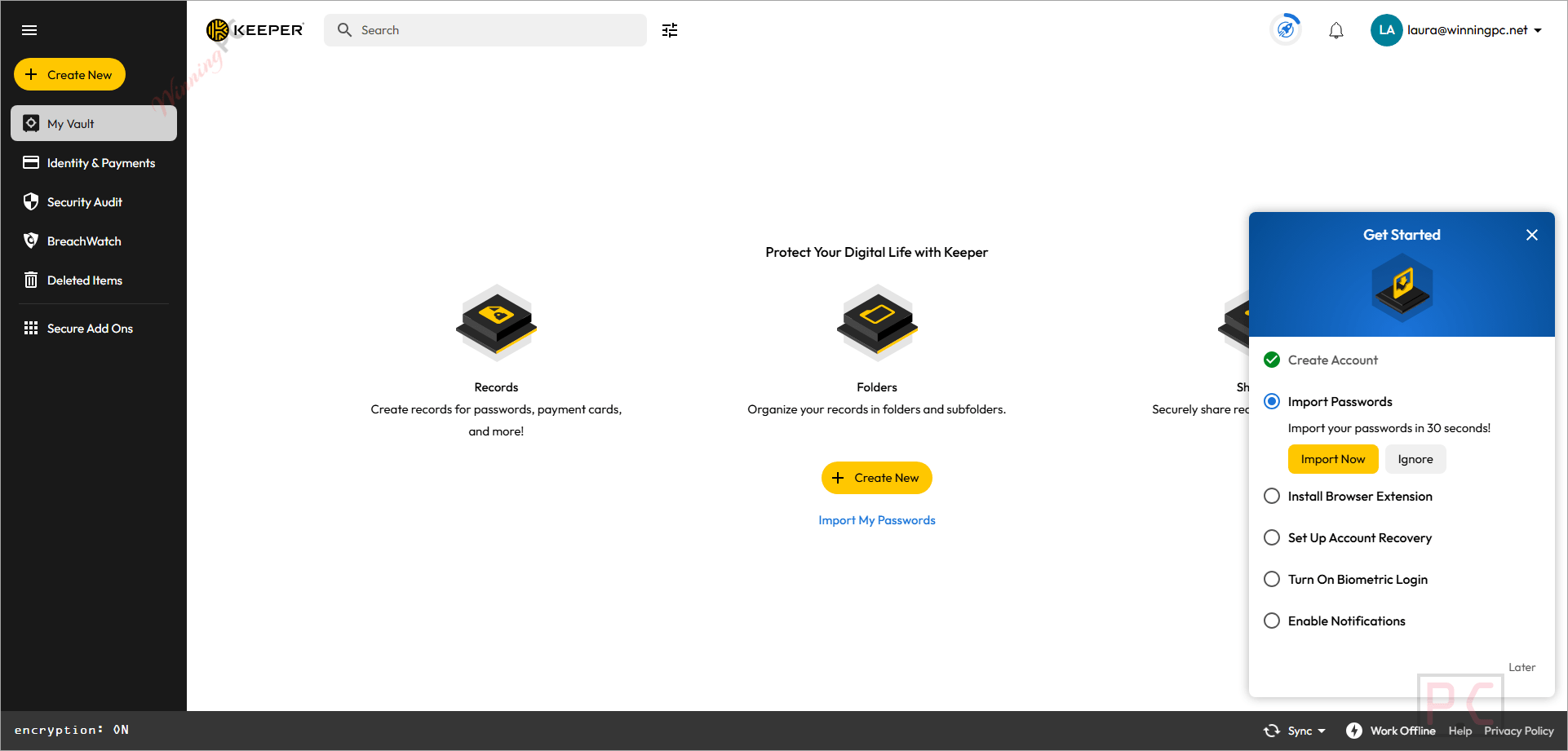Open Identity & Payments section
This screenshot has height=751, width=1568.
pos(94,163)
